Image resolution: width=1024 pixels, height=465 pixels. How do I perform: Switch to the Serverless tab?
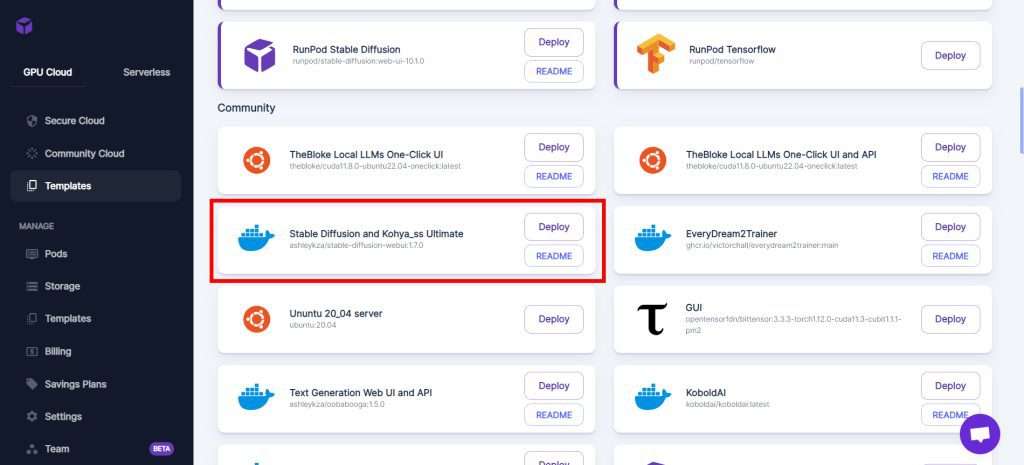point(146,72)
